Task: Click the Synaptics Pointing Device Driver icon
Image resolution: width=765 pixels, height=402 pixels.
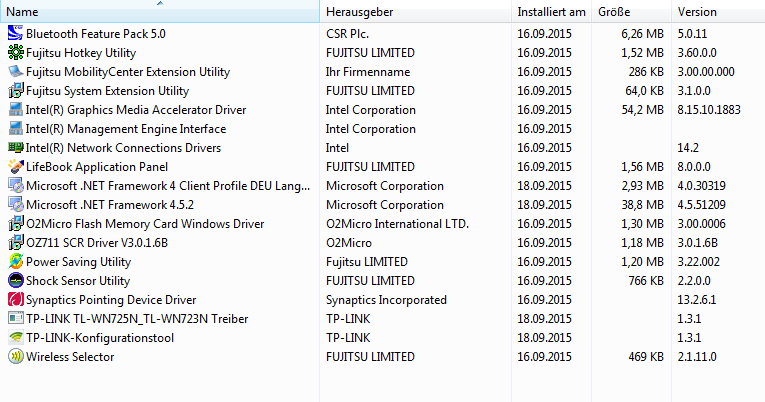Action: point(16,300)
